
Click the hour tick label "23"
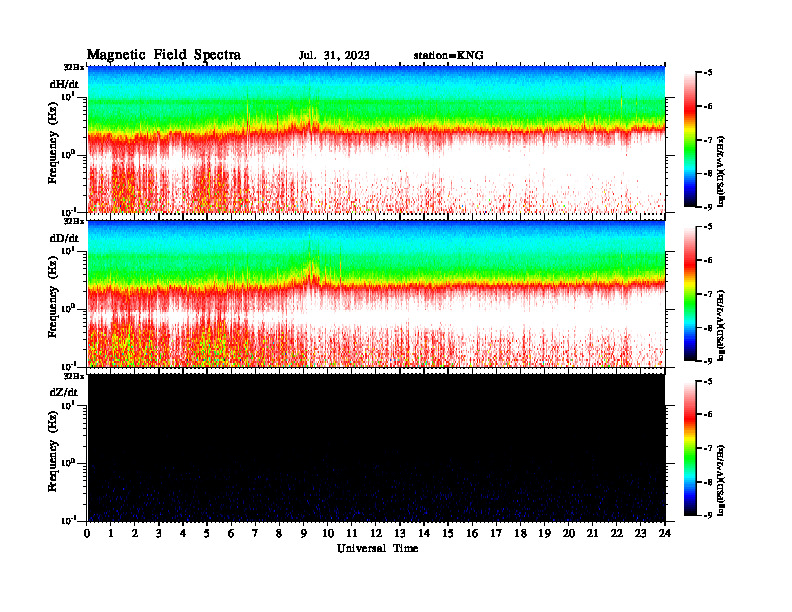tap(640, 534)
